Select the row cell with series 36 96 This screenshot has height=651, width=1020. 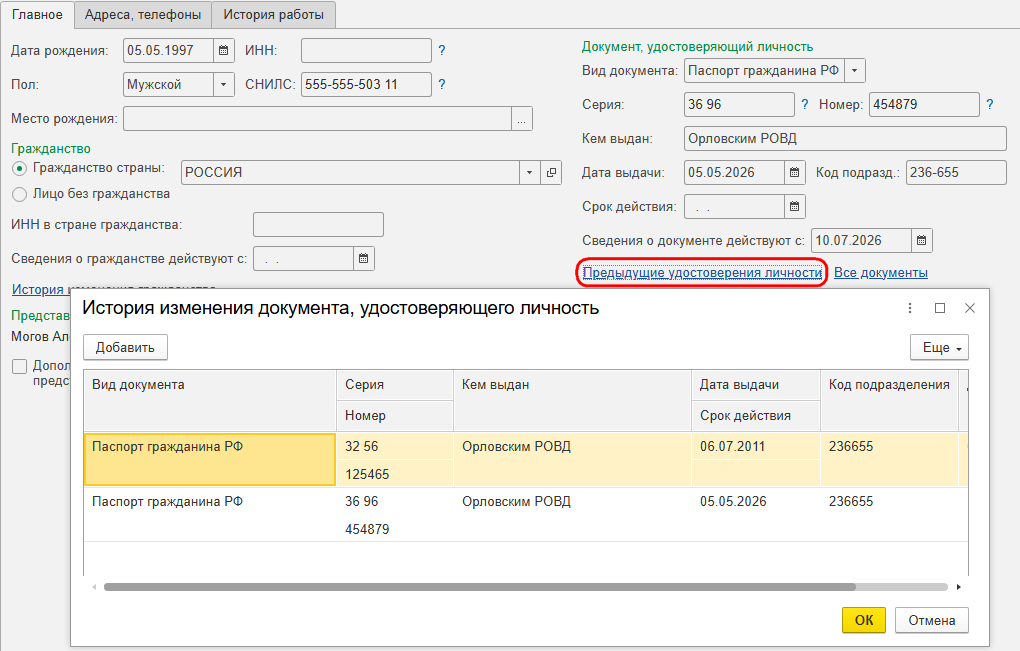(395, 501)
